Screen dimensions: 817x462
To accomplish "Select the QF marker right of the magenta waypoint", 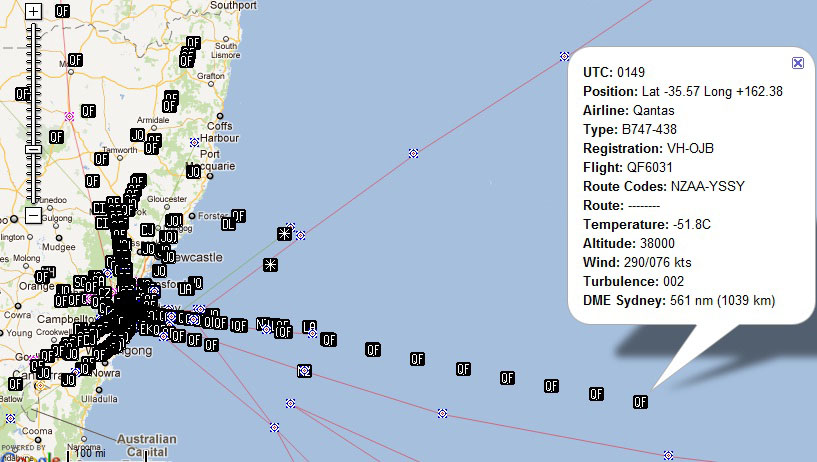I will [88, 110].
